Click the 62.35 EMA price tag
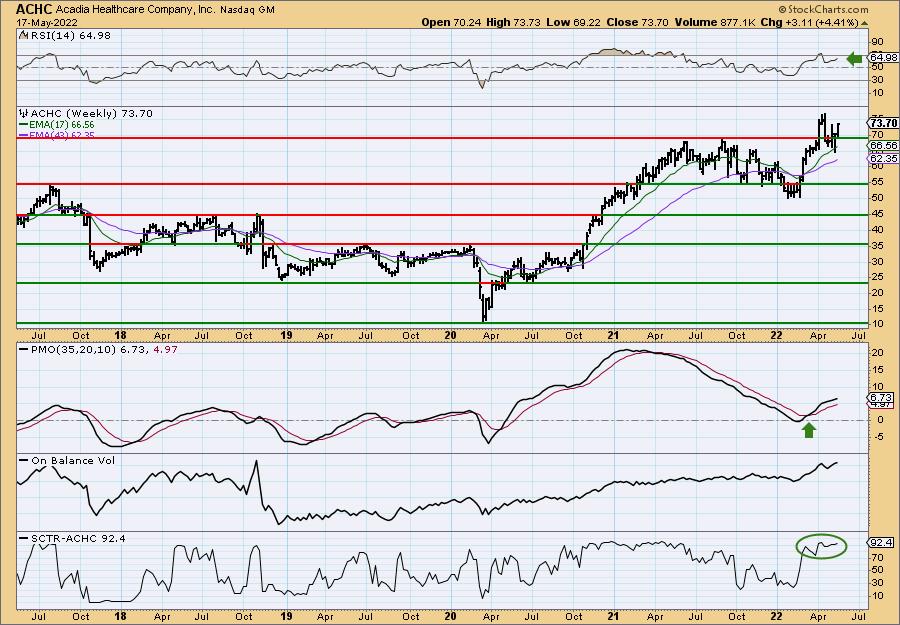Image resolution: width=900 pixels, height=625 pixels. pos(883,158)
